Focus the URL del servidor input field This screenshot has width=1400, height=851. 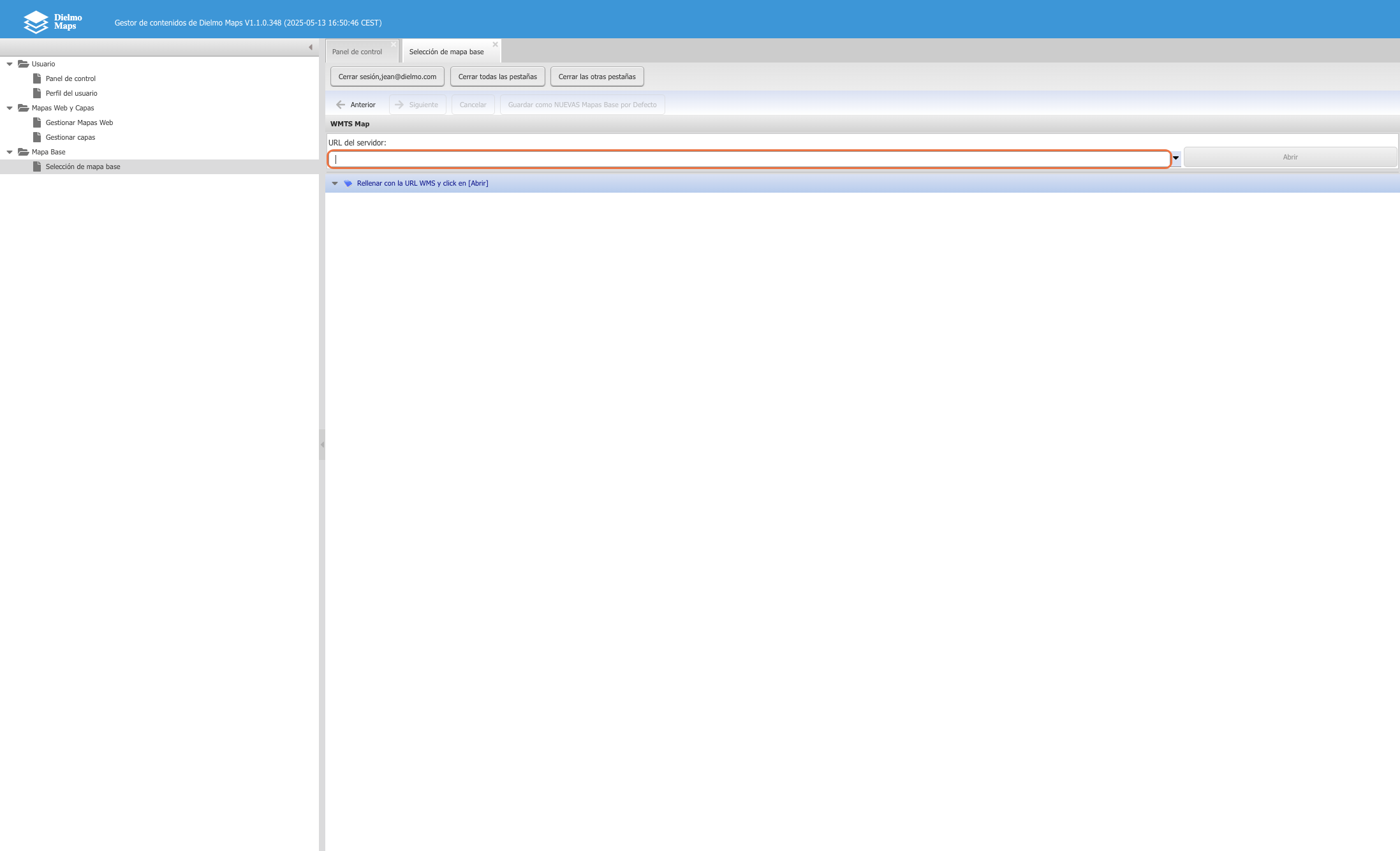(749, 159)
